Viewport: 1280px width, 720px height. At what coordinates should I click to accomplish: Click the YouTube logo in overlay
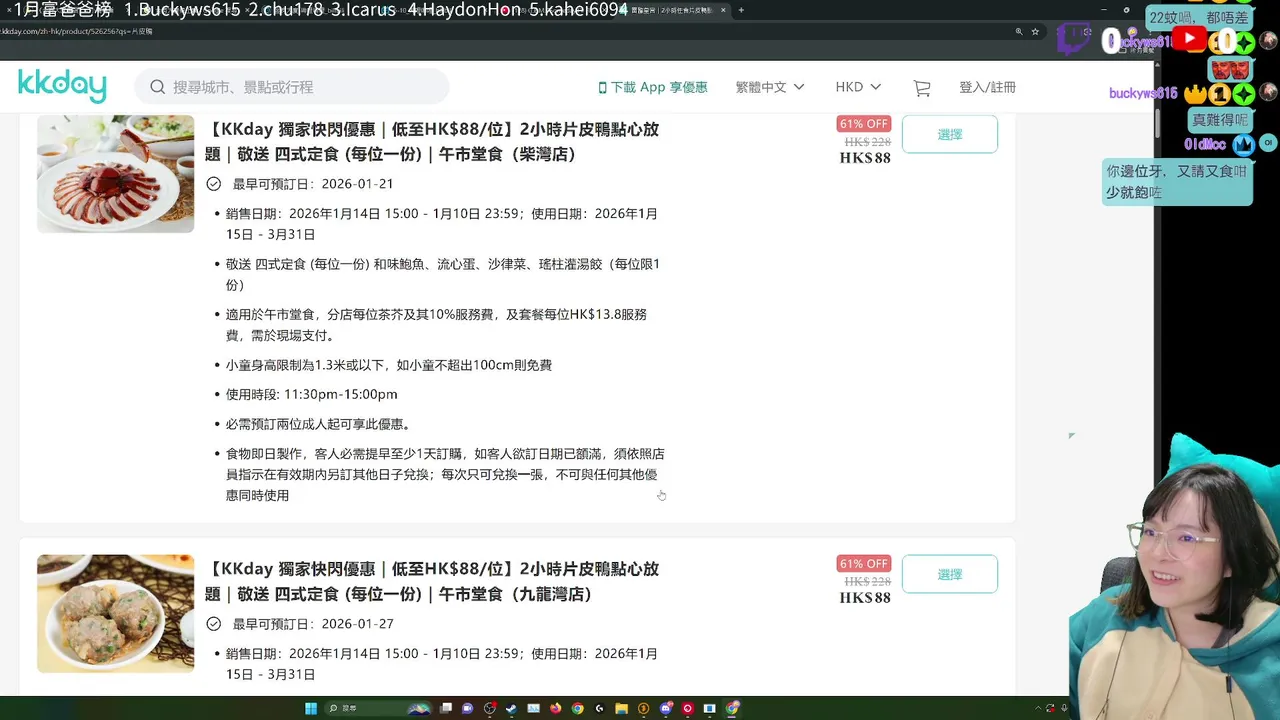tap(1189, 39)
